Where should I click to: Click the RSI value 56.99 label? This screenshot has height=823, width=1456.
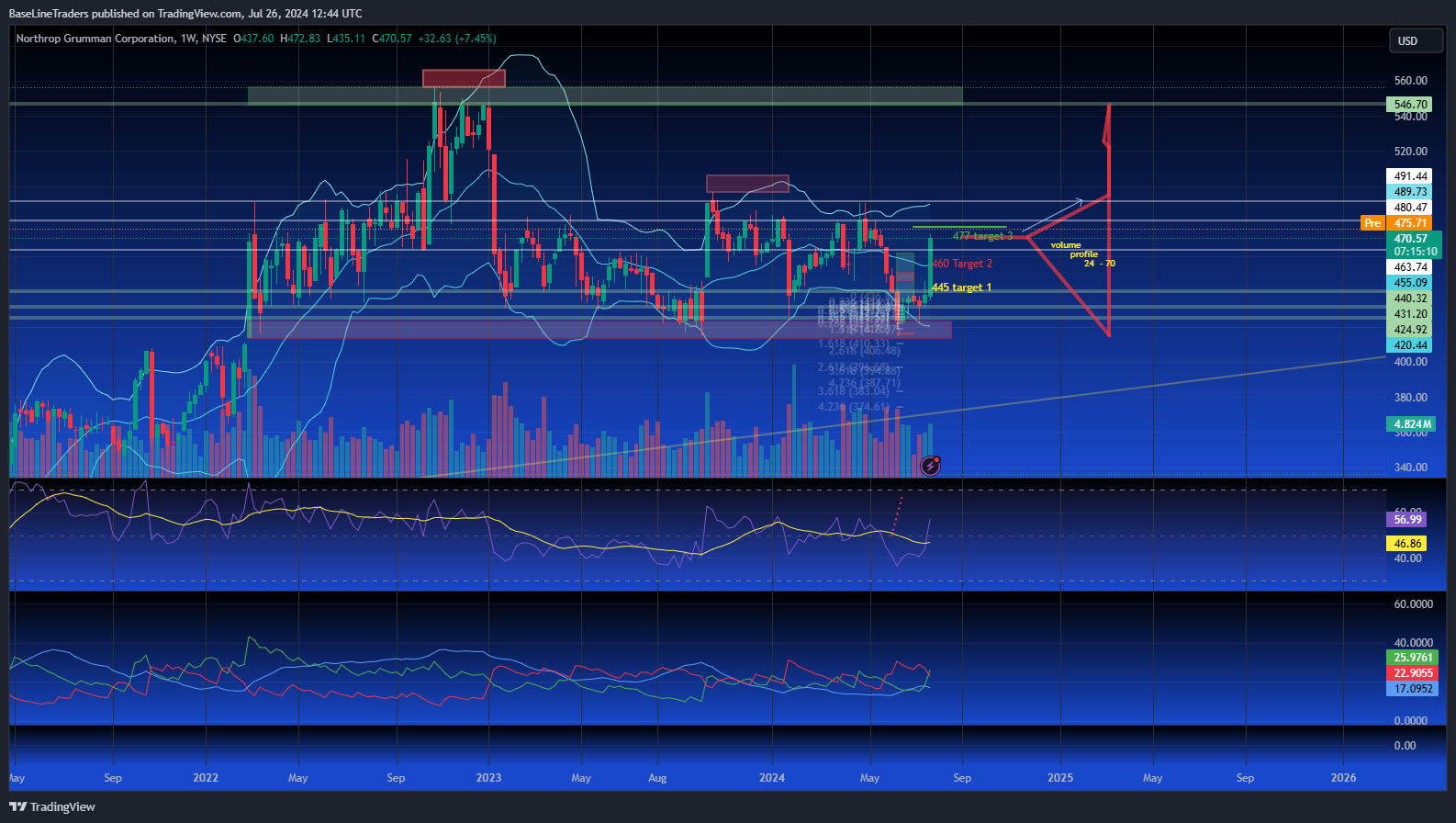(1406, 520)
